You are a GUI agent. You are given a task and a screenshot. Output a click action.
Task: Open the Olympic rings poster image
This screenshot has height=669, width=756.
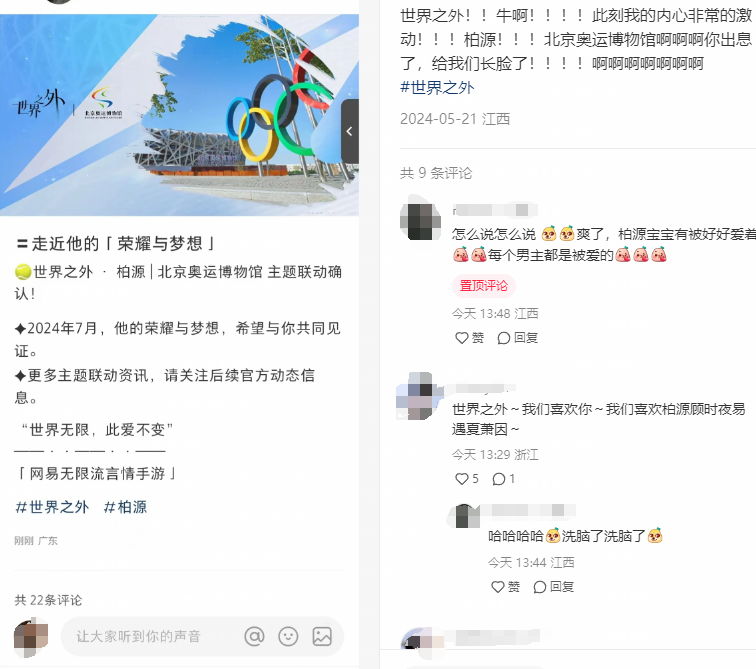pyautogui.click(x=179, y=115)
